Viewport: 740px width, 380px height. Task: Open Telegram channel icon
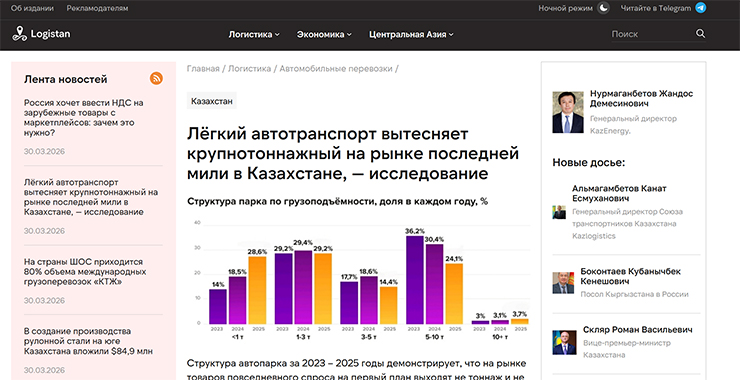click(701, 8)
